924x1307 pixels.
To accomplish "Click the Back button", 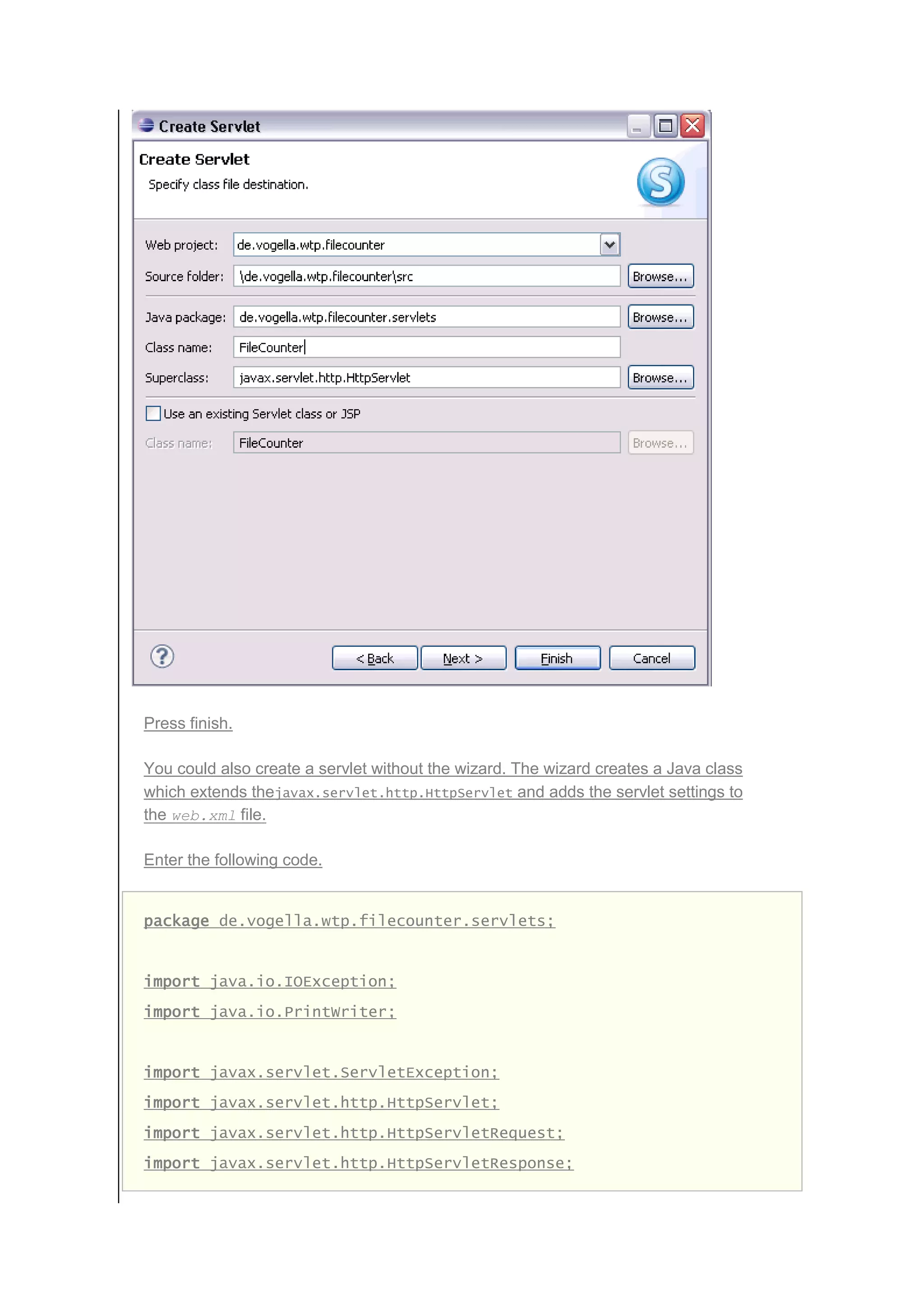I will (374, 658).
